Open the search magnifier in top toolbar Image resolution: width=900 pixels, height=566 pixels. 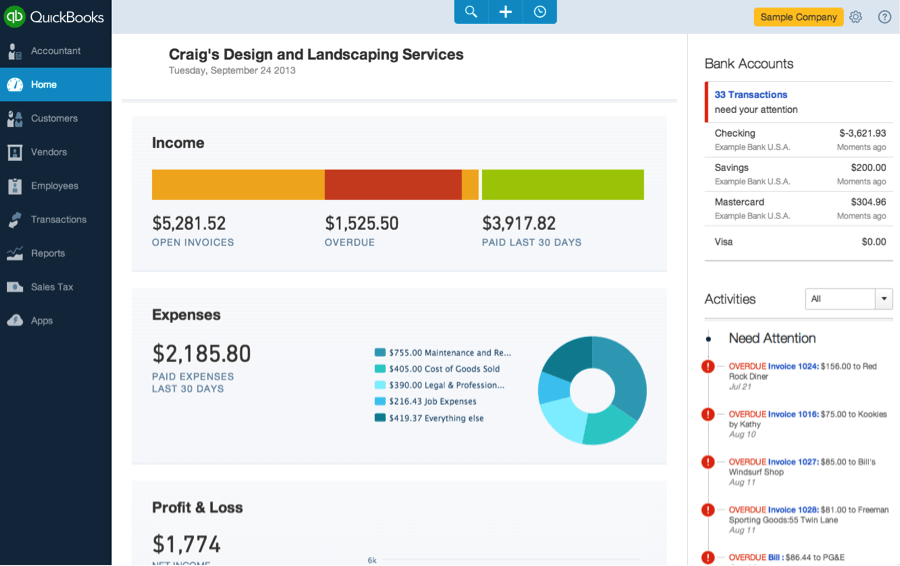coord(471,11)
